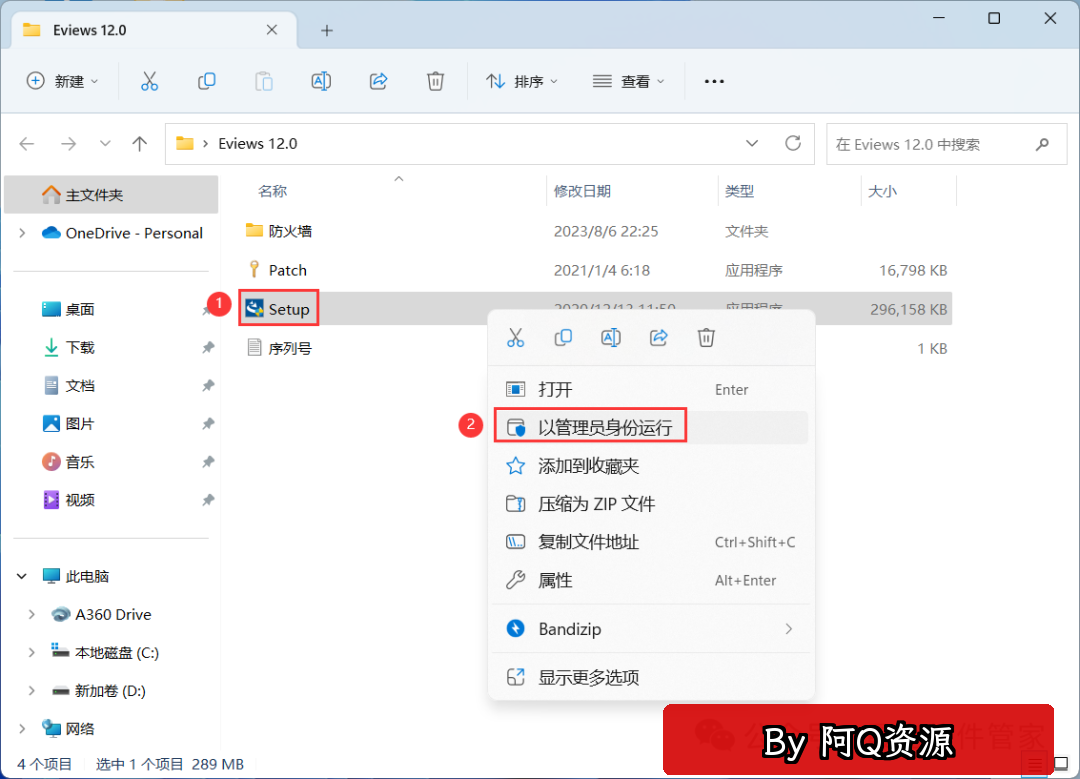Select the Eviews 12.0 tab
The image size is (1080, 779).
154,30
